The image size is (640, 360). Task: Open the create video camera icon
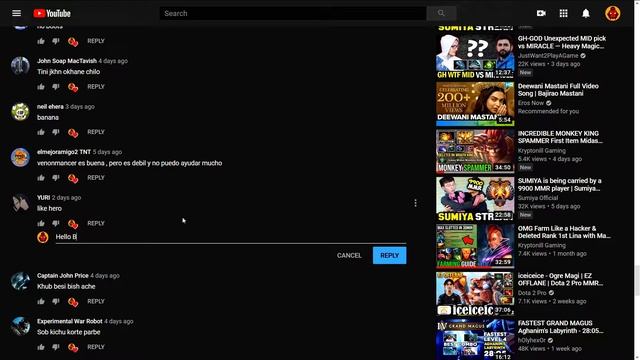pos(541,13)
